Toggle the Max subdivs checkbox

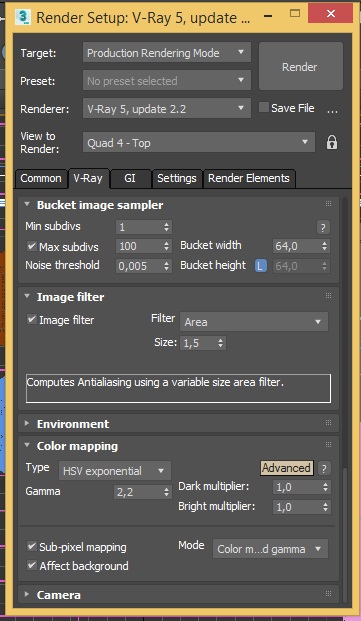(32, 246)
